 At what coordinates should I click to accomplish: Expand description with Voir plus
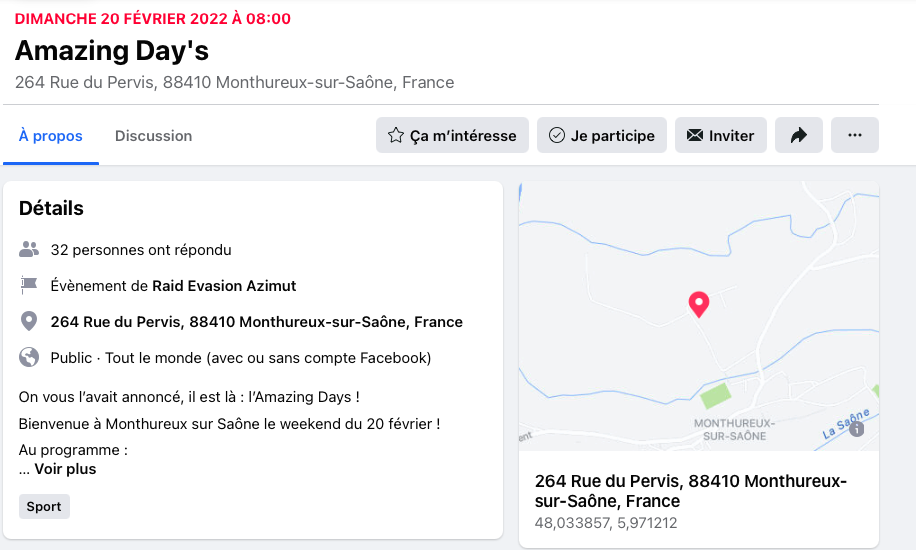(66, 469)
